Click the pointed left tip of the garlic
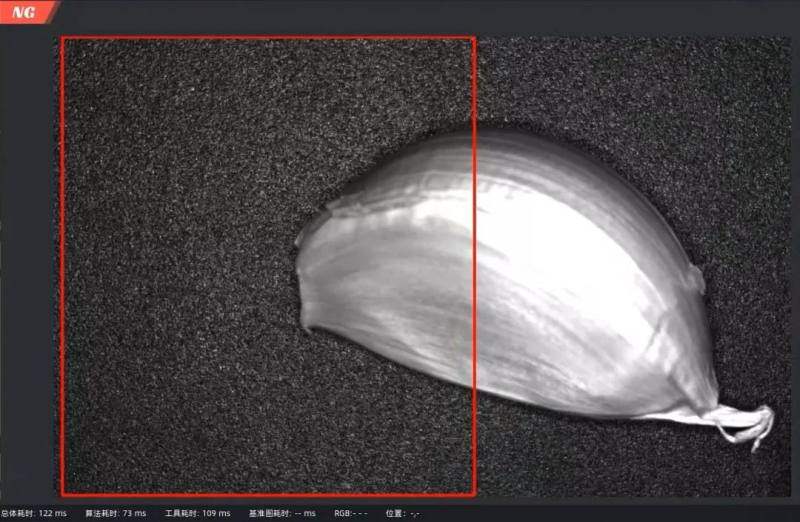 click(x=298, y=245)
